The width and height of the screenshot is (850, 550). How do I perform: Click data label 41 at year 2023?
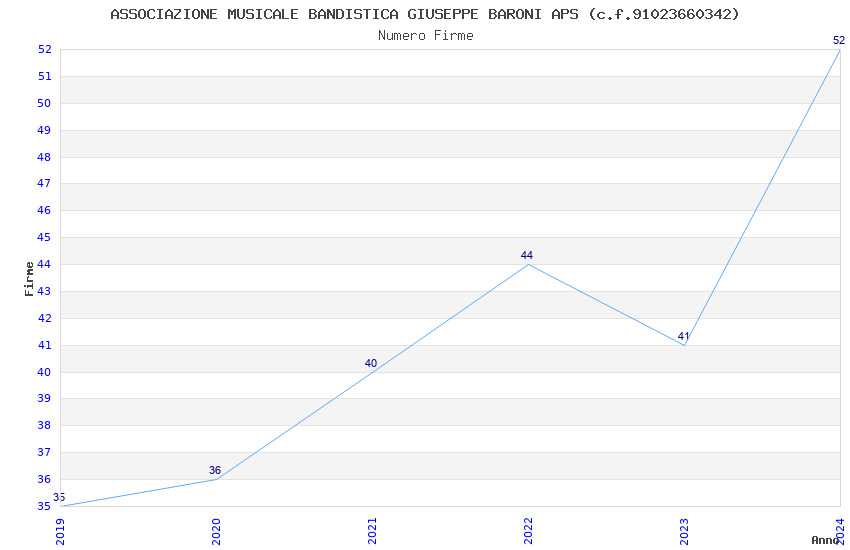(x=683, y=336)
